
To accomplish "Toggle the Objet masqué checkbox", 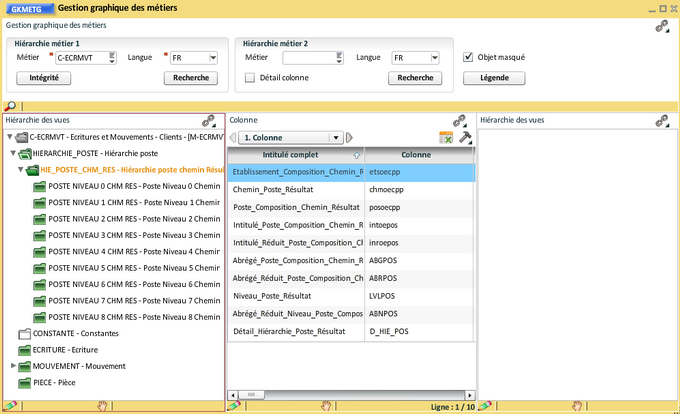I will point(468,57).
